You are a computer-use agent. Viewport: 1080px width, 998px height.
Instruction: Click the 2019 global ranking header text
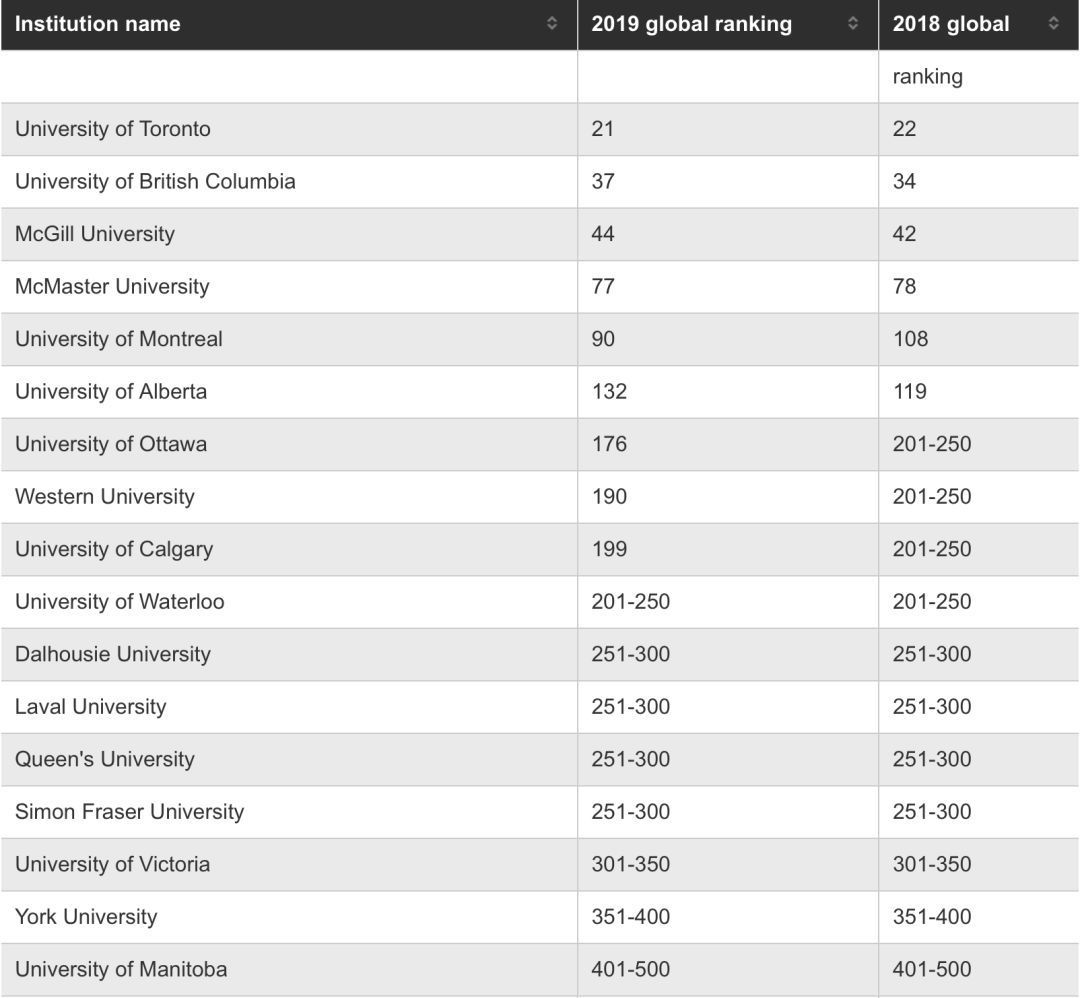coord(692,24)
